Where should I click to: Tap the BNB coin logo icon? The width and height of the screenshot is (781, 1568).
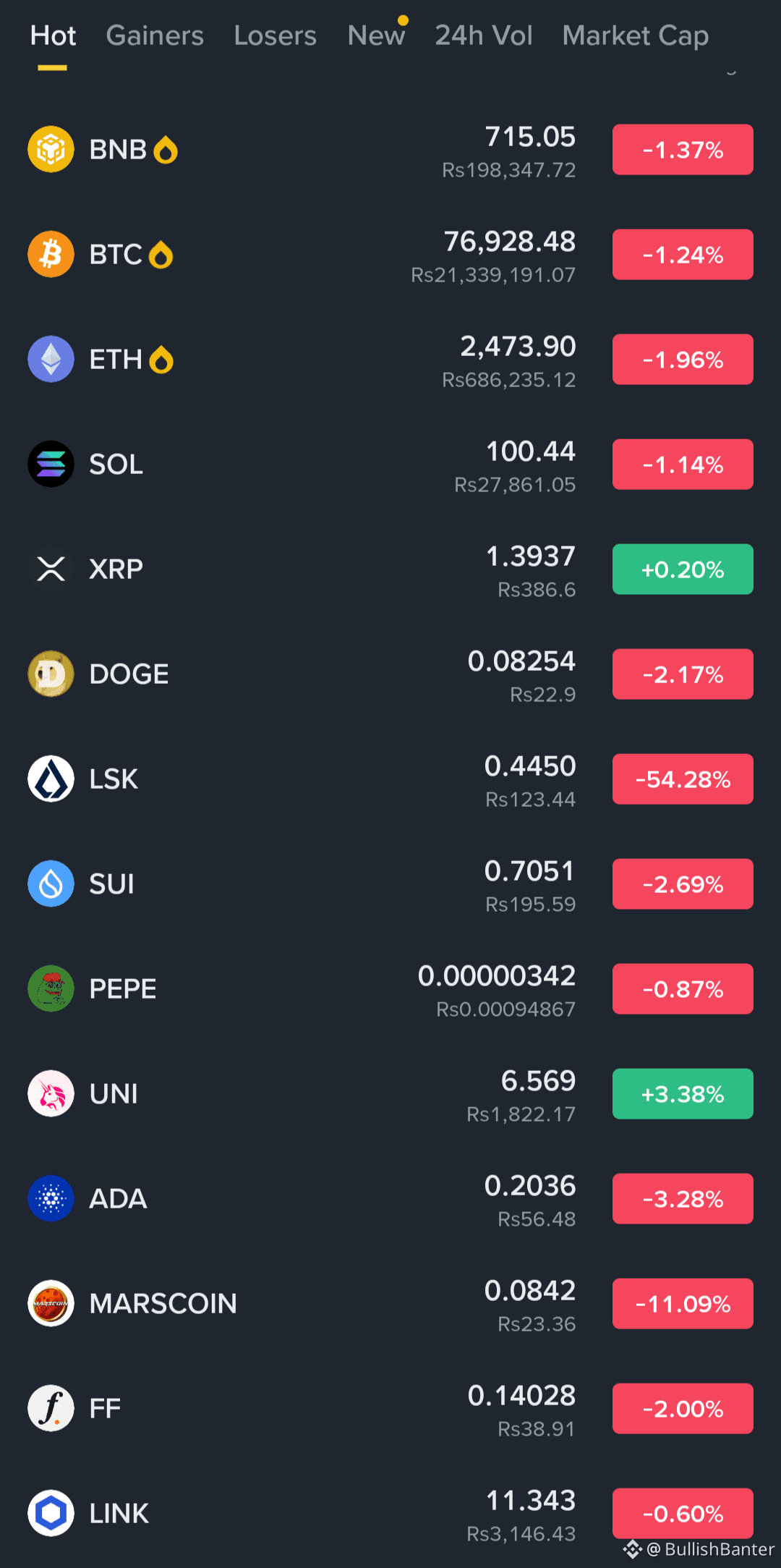pyautogui.click(x=51, y=149)
